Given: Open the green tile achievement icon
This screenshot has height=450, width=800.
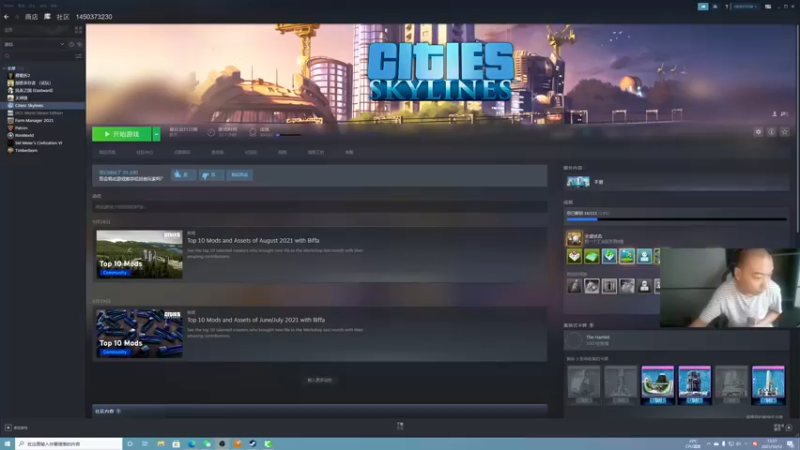Looking at the screenshot, I should point(592,256).
